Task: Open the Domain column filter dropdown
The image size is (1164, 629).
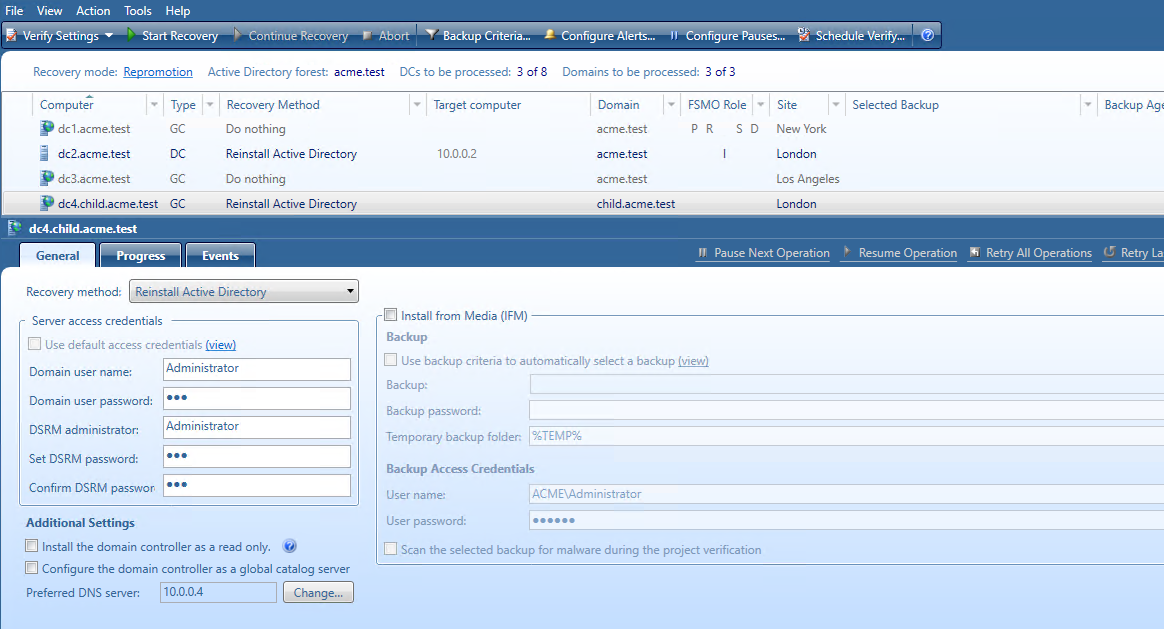Action: (x=671, y=105)
